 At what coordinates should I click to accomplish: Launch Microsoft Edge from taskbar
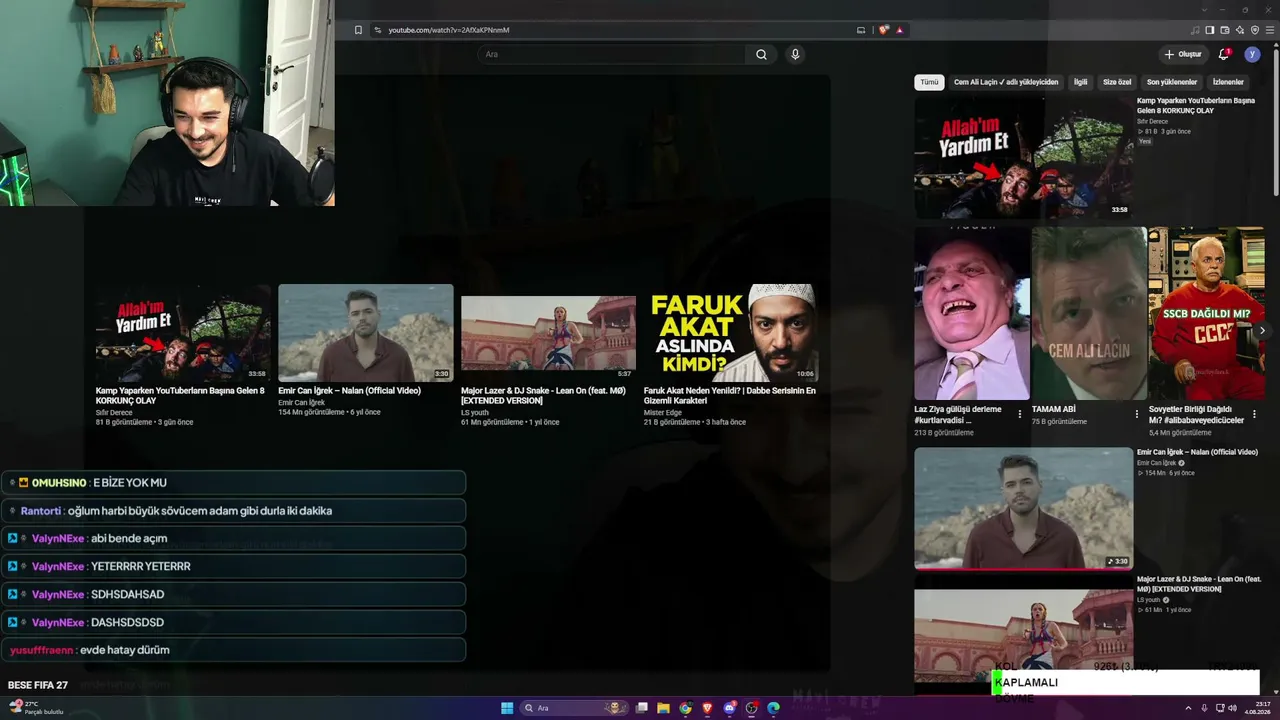[x=774, y=708]
